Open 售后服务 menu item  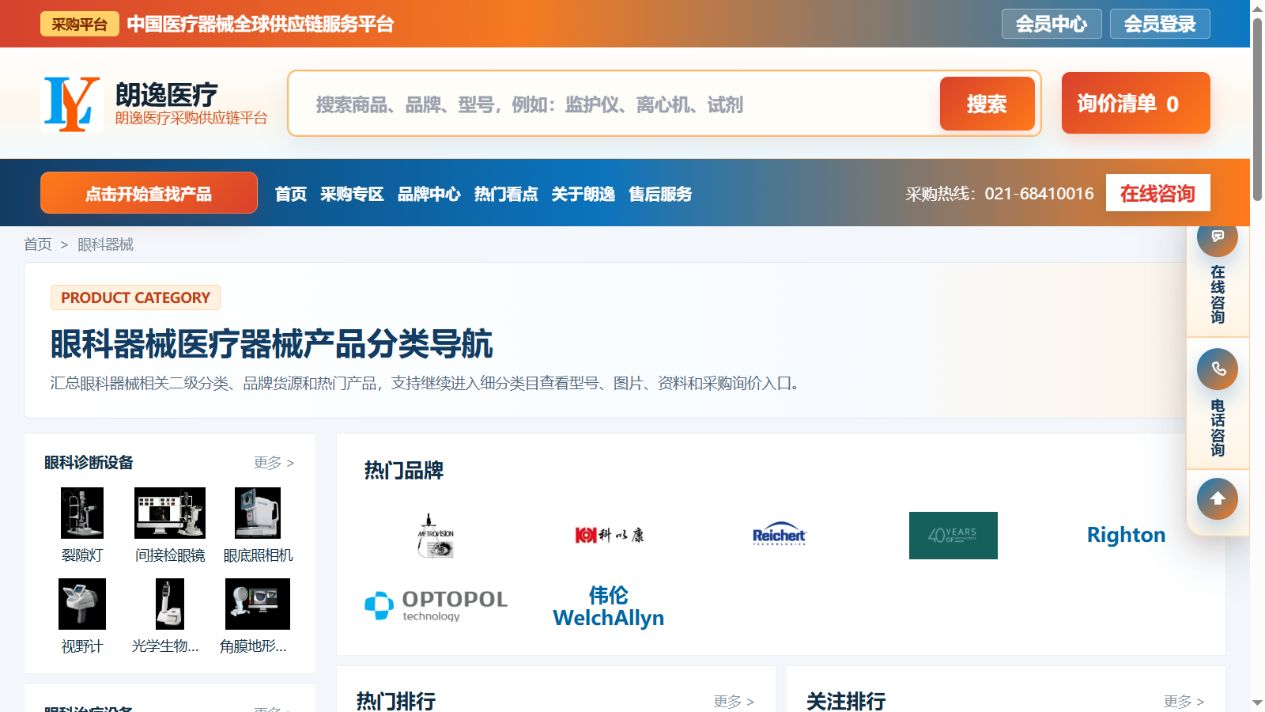click(660, 194)
